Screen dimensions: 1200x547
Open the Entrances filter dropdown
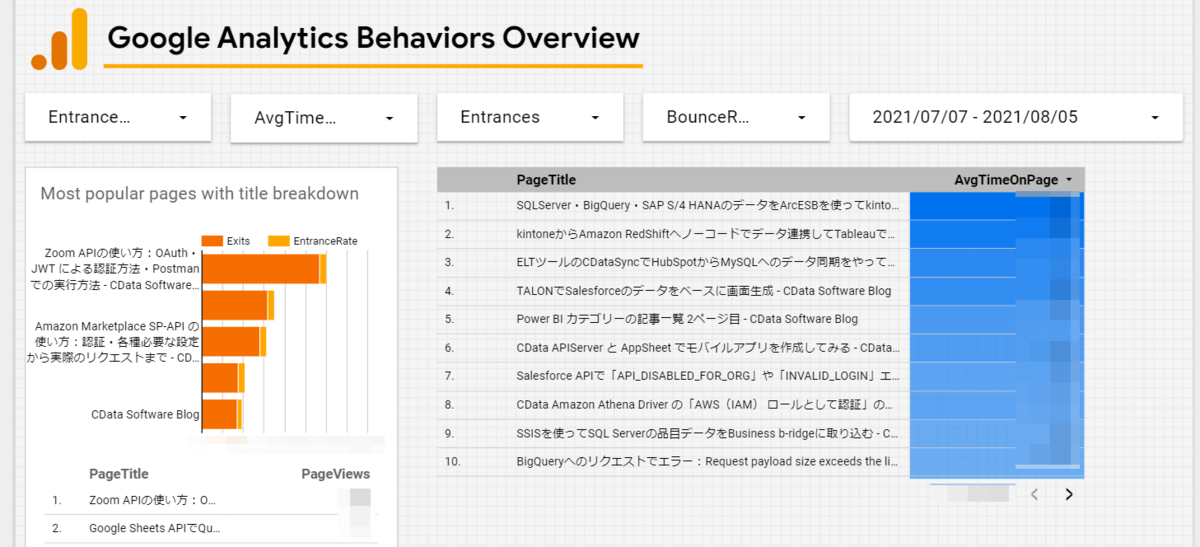point(530,117)
